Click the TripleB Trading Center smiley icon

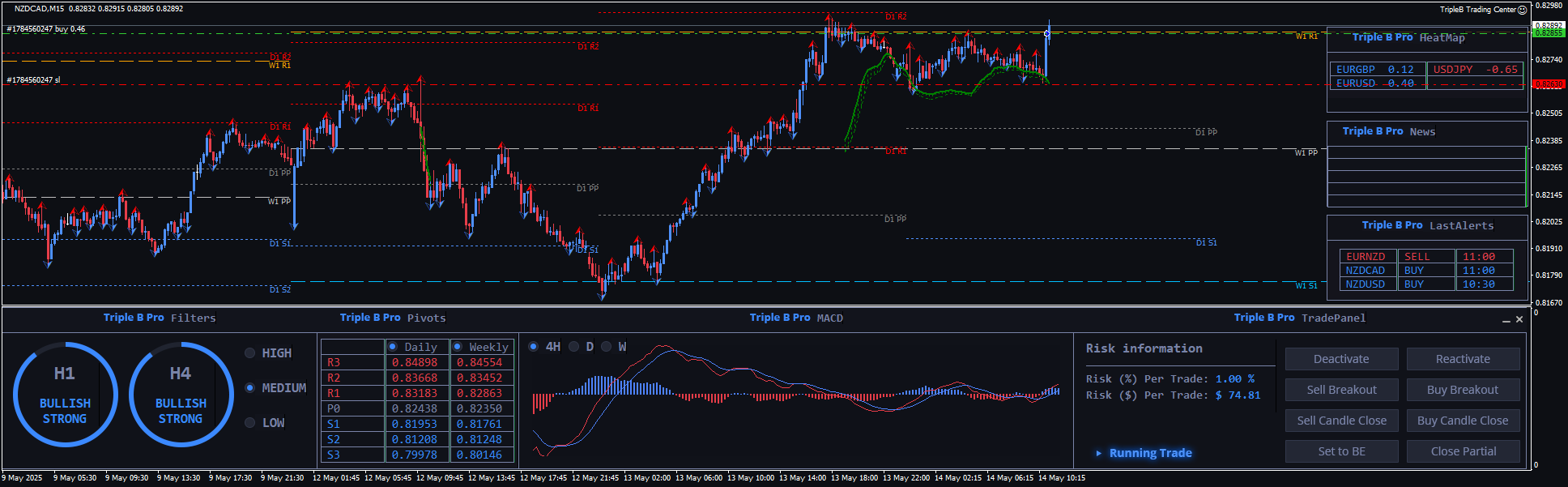(1522, 10)
